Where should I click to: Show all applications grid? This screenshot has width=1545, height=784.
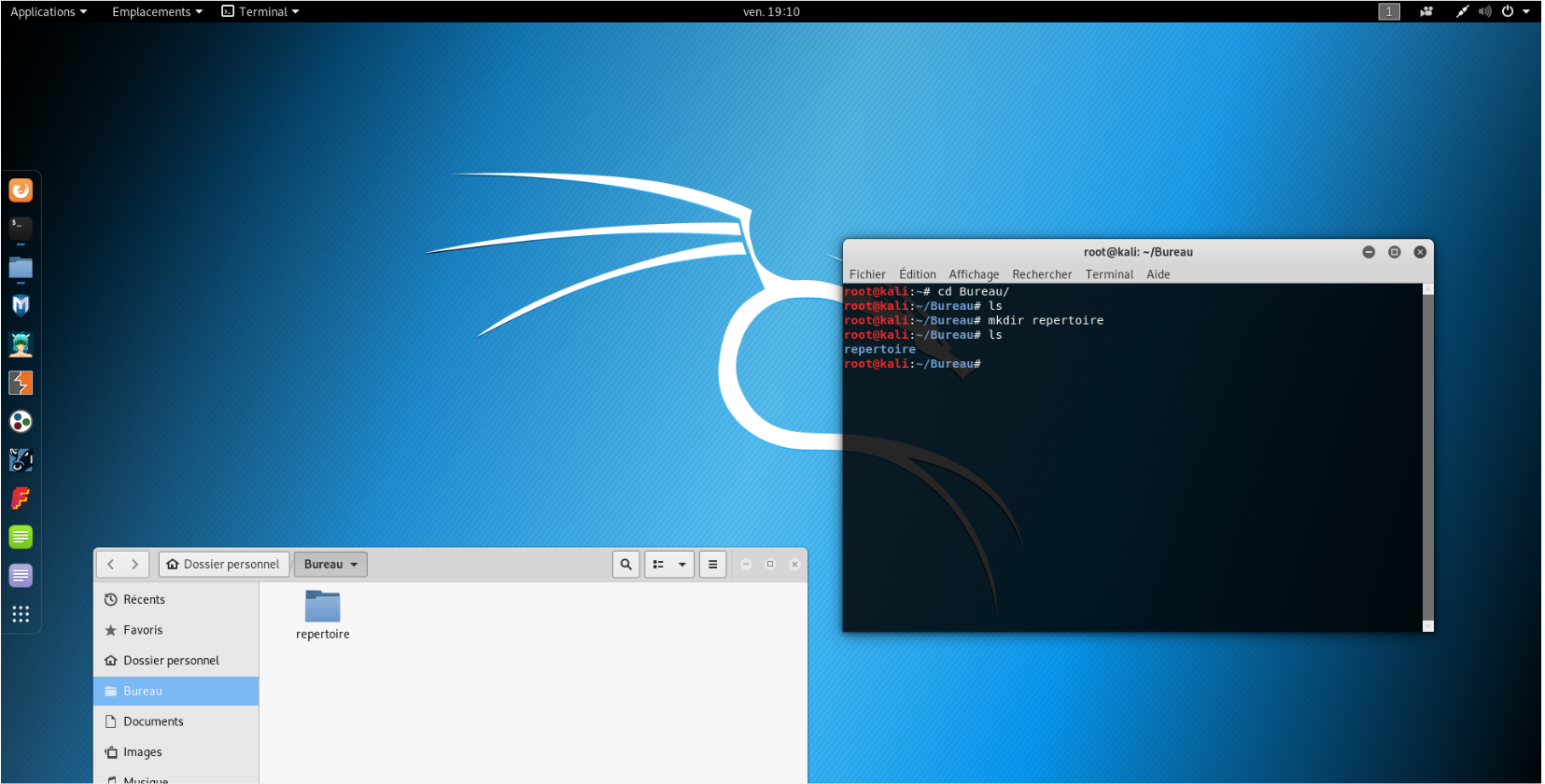point(21,614)
